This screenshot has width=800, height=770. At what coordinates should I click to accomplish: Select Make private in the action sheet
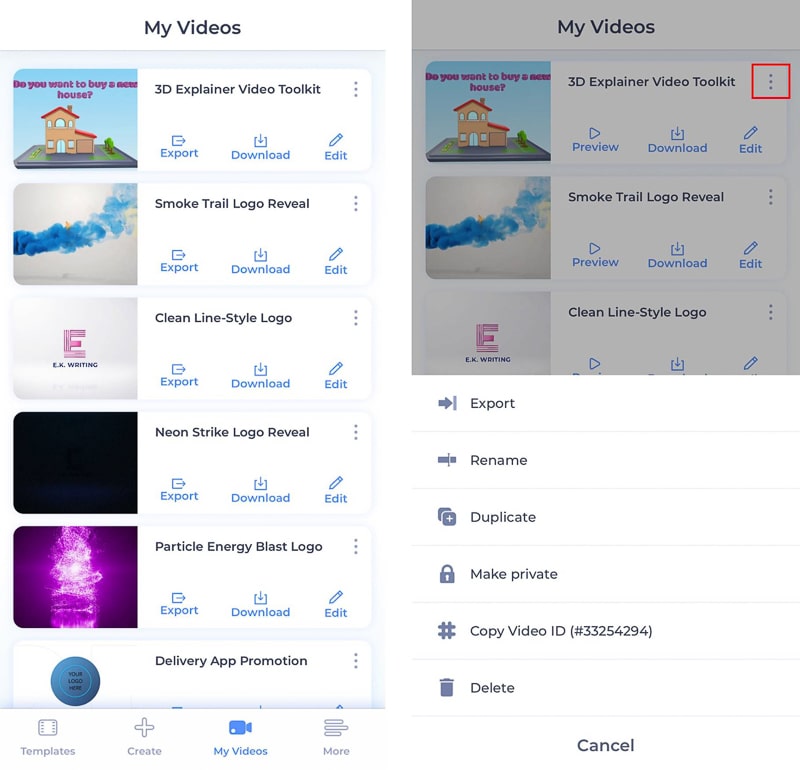click(513, 574)
